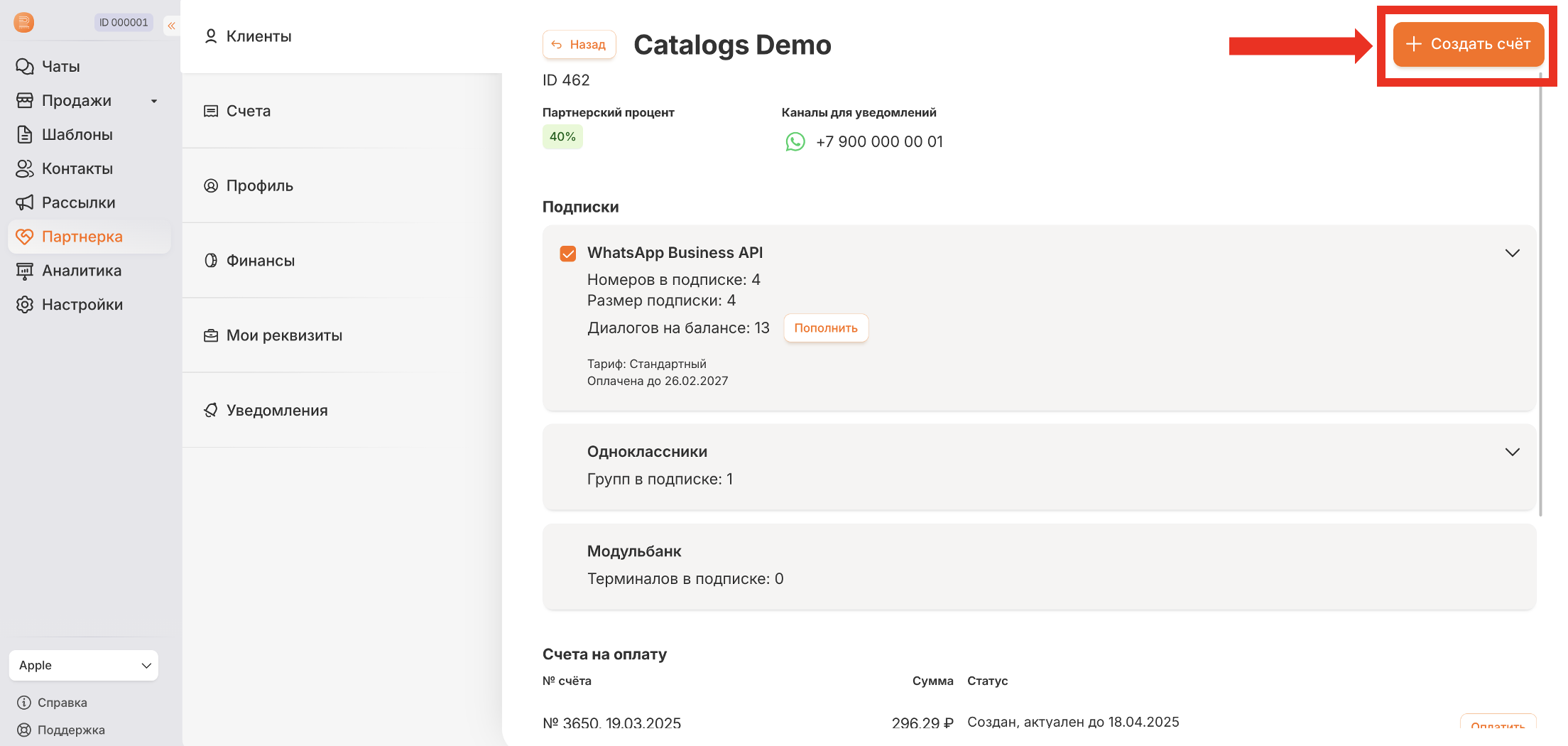
Task: Open the Шаблоны section
Action: [77, 135]
